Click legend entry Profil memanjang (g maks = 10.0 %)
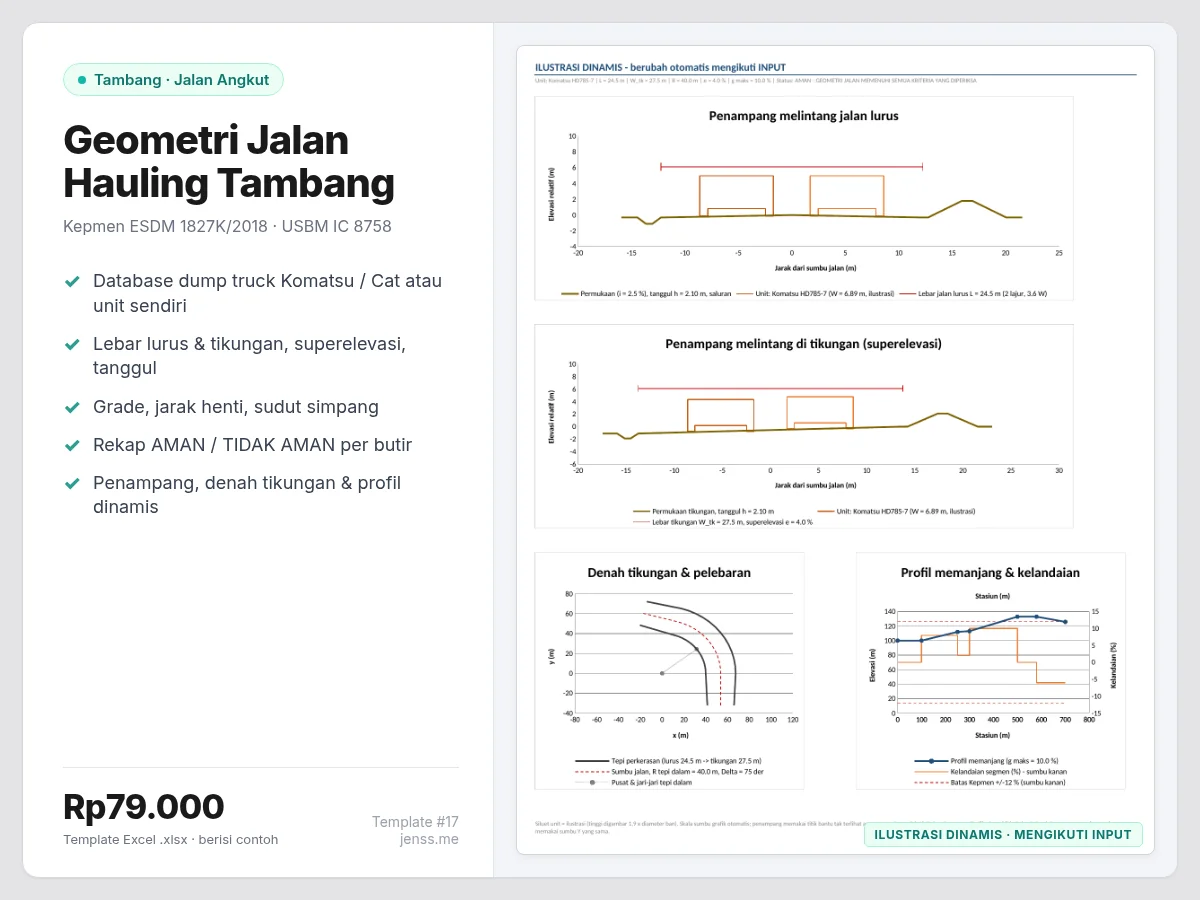Image resolution: width=1200 pixels, height=900 pixels. tap(986, 761)
